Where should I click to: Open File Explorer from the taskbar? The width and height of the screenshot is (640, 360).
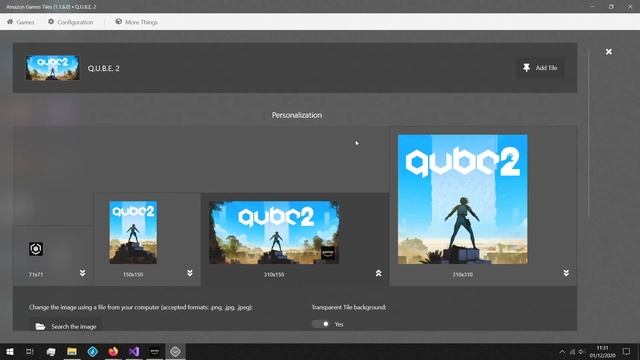72,351
